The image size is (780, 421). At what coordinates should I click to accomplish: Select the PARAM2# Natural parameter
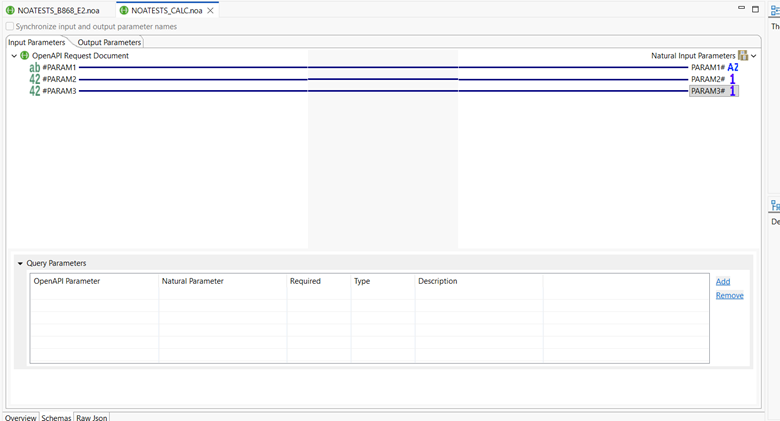[x=708, y=79]
